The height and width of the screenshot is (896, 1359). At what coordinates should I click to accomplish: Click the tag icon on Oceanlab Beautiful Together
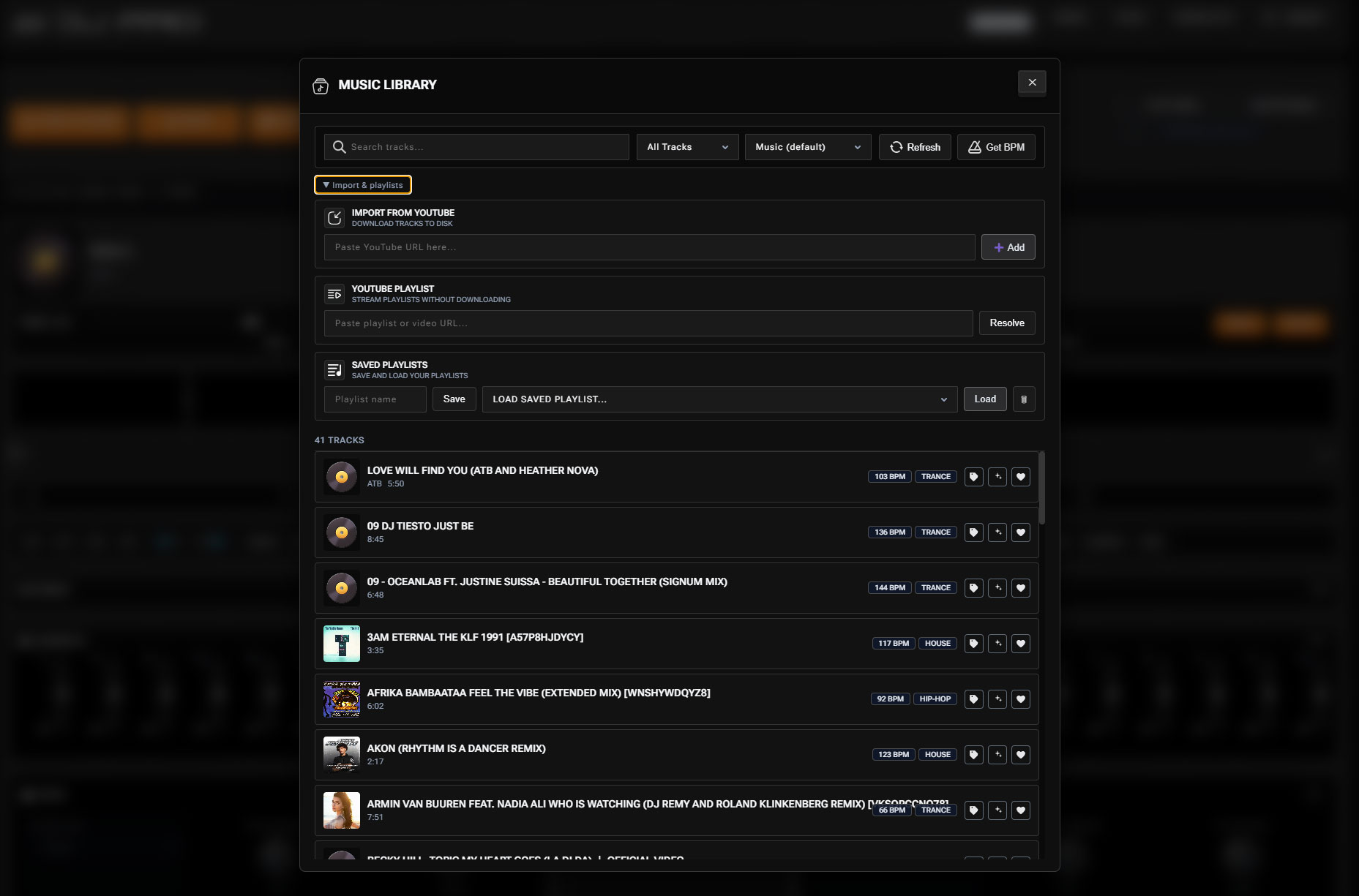[x=973, y=588]
